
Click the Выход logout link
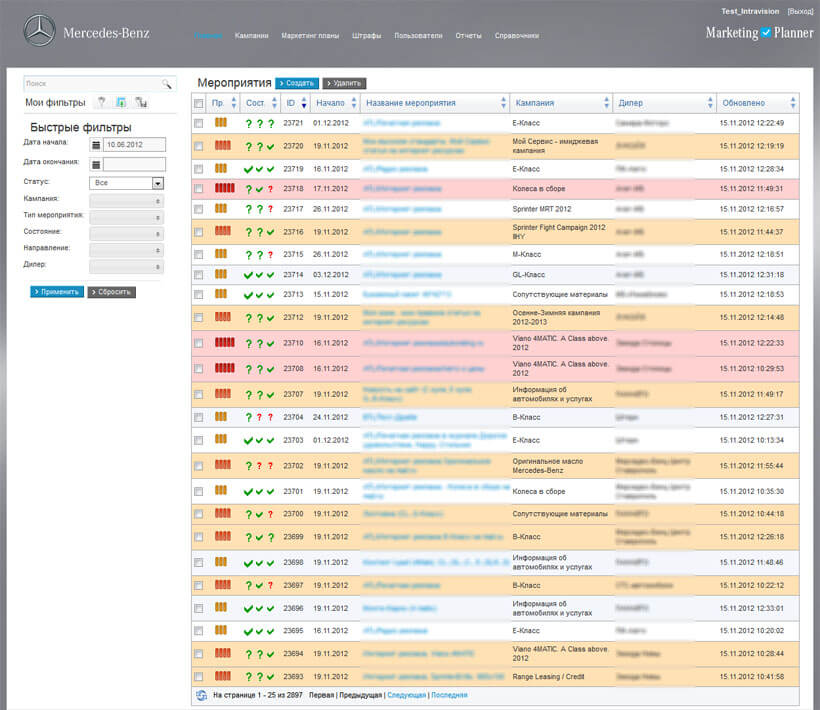point(800,11)
